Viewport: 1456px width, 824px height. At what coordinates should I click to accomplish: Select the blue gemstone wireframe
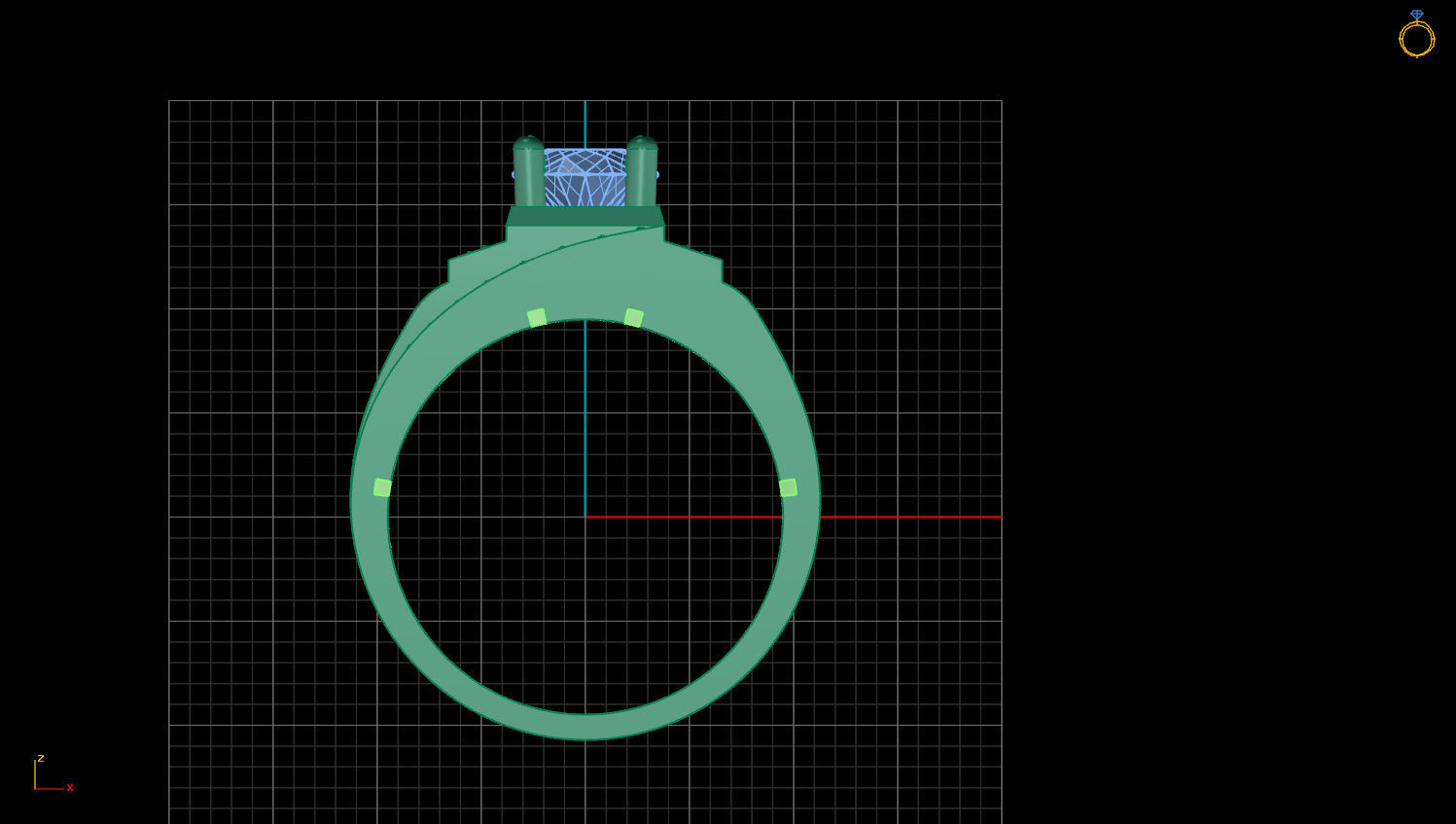(585, 177)
